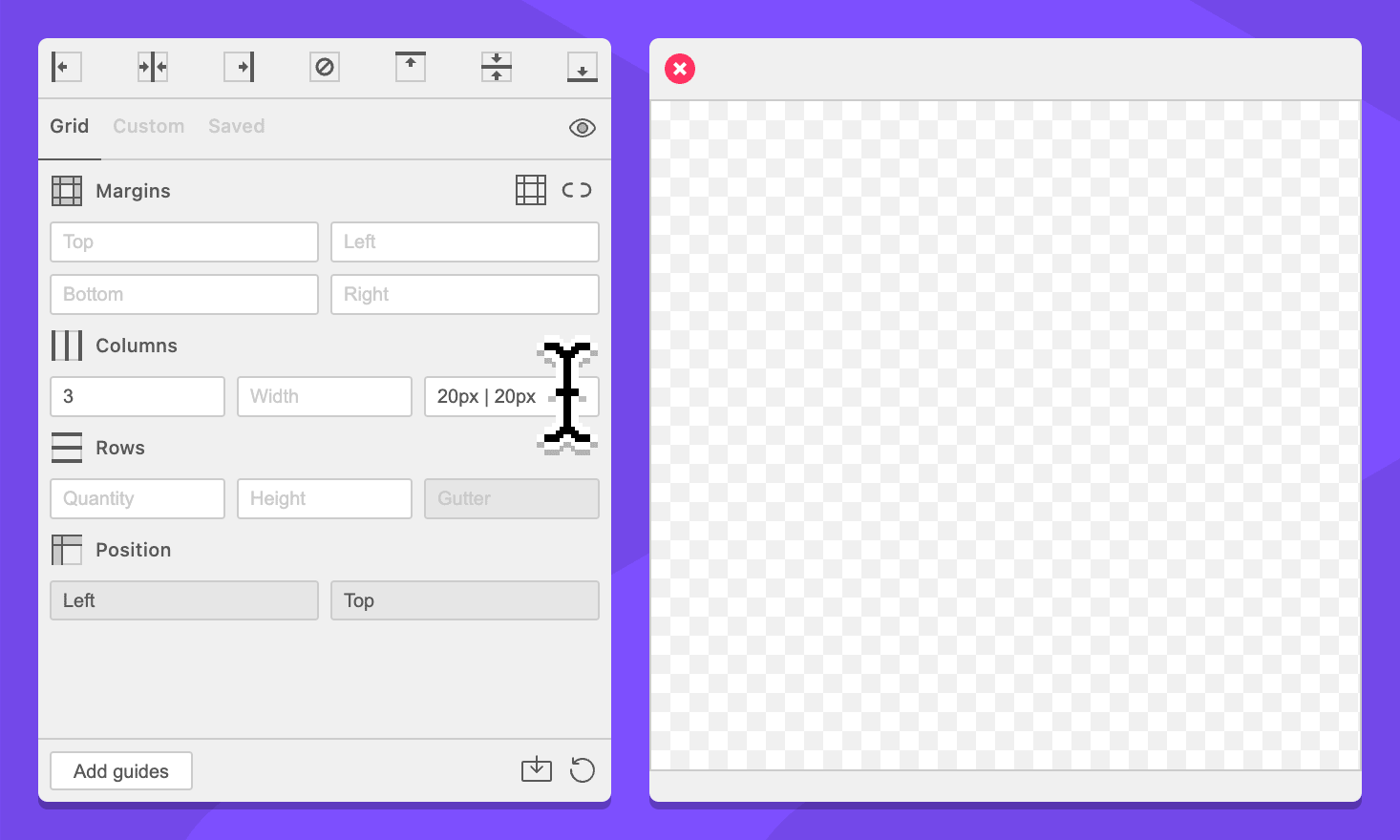Add a guide at the top edge
Image resolution: width=1400 pixels, height=840 pixels.
[x=411, y=67]
